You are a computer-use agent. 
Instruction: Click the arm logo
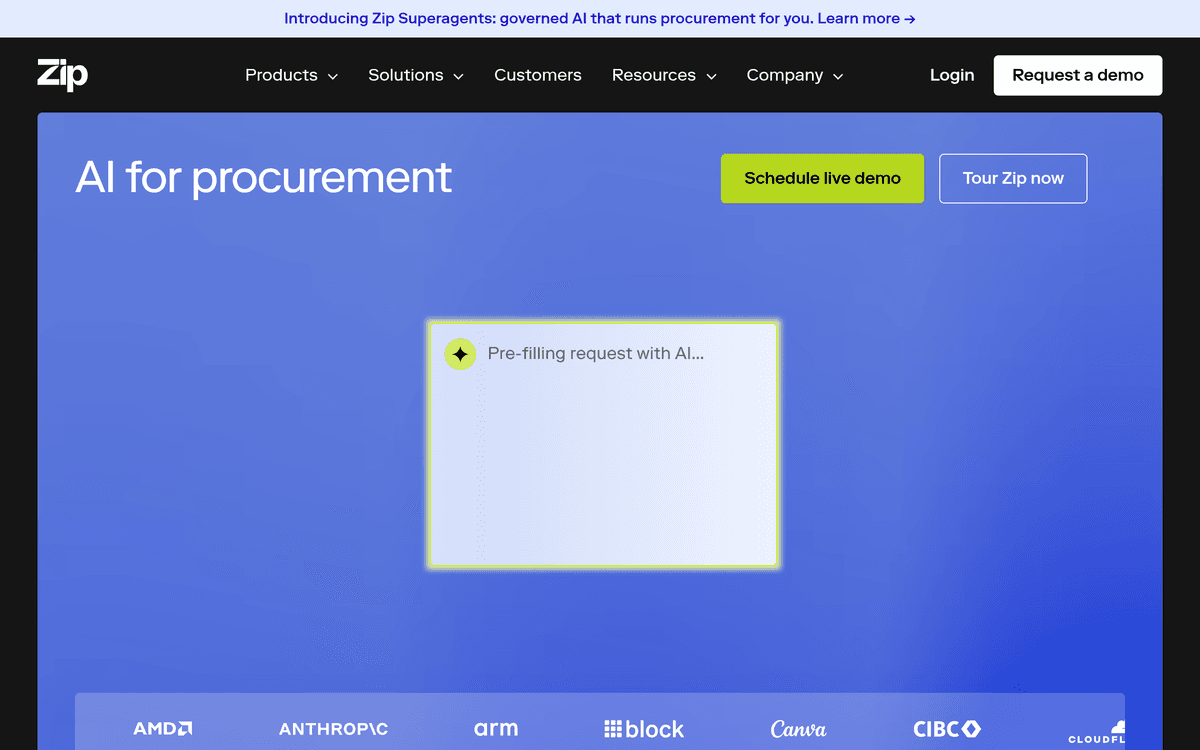496,728
